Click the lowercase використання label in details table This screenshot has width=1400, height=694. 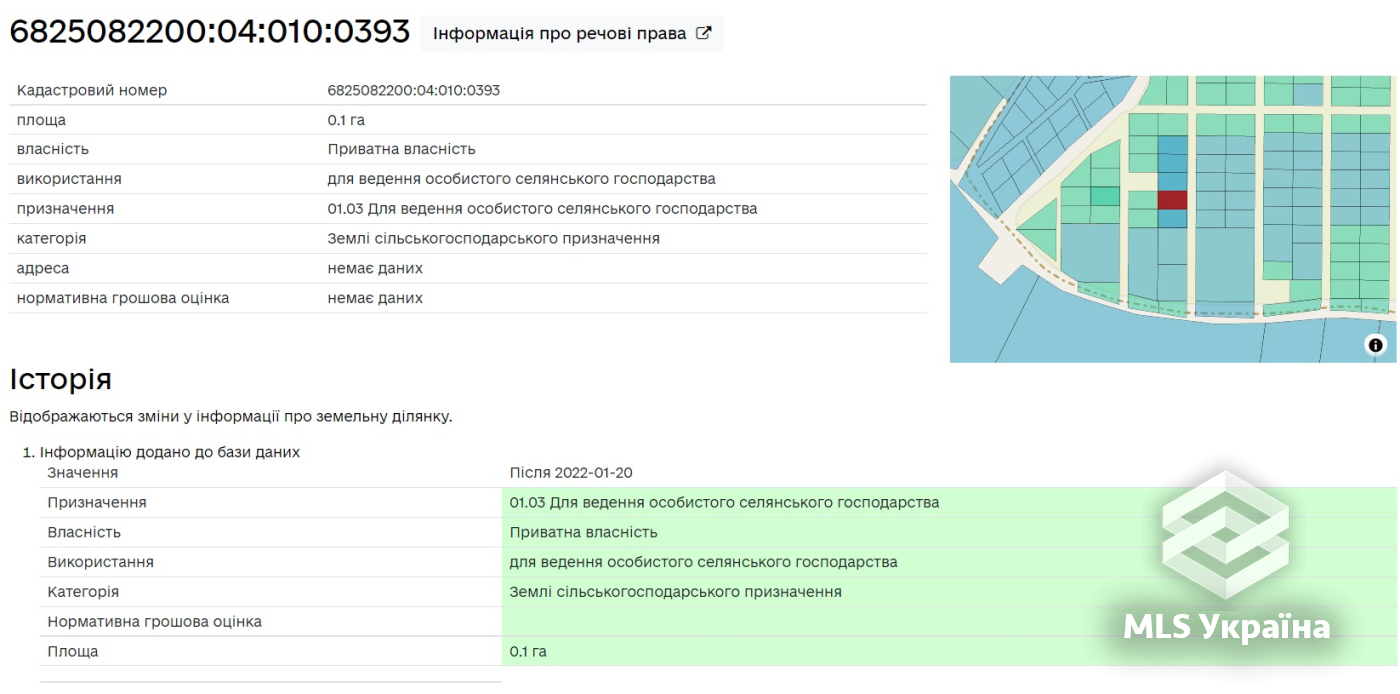point(69,179)
